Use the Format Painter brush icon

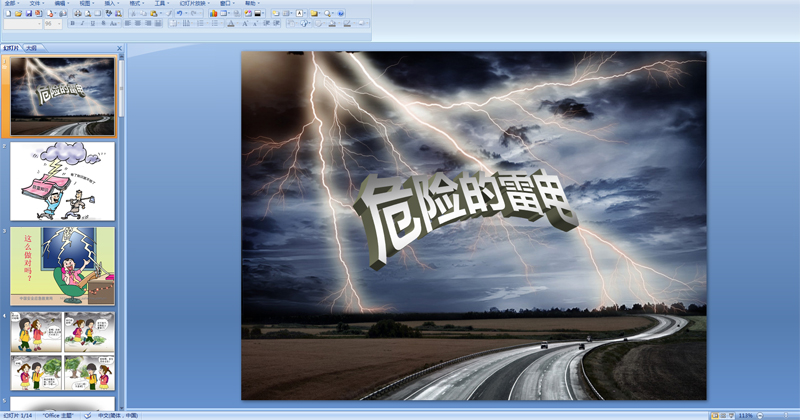[168, 14]
